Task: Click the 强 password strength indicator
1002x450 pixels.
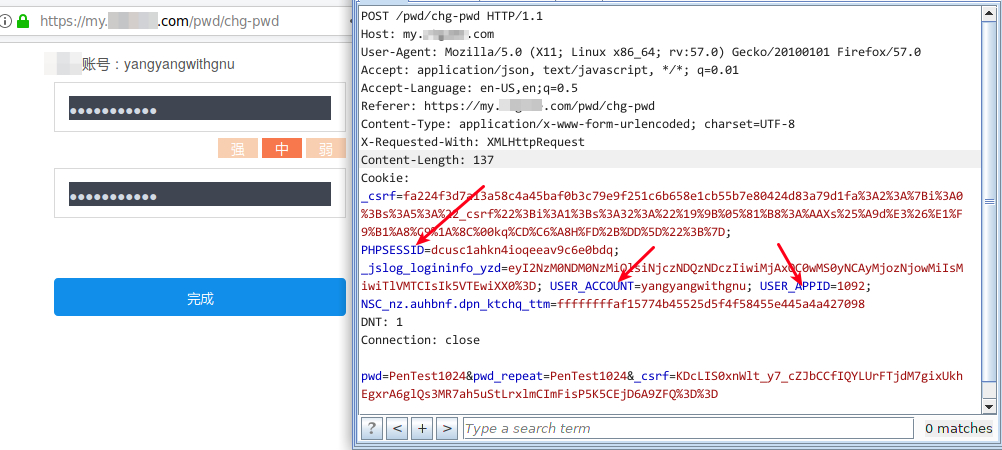Action: (238, 148)
